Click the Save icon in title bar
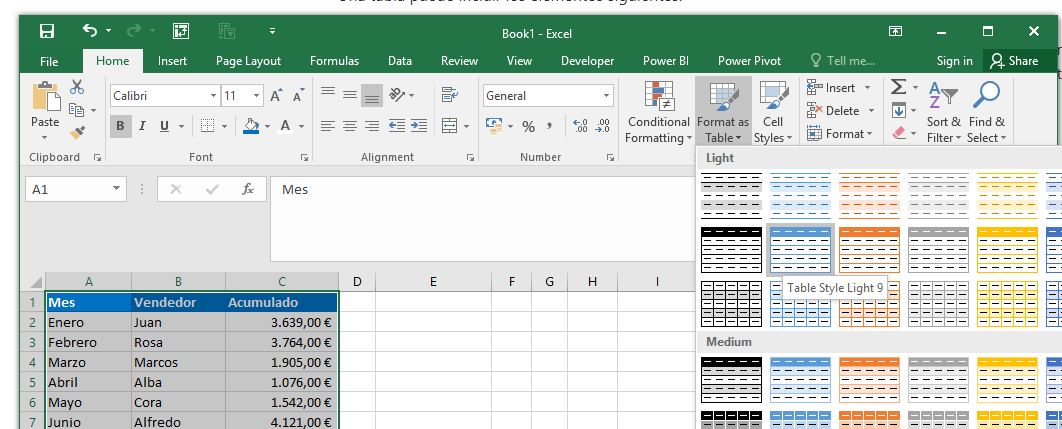1062x429 pixels. (47, 31)
